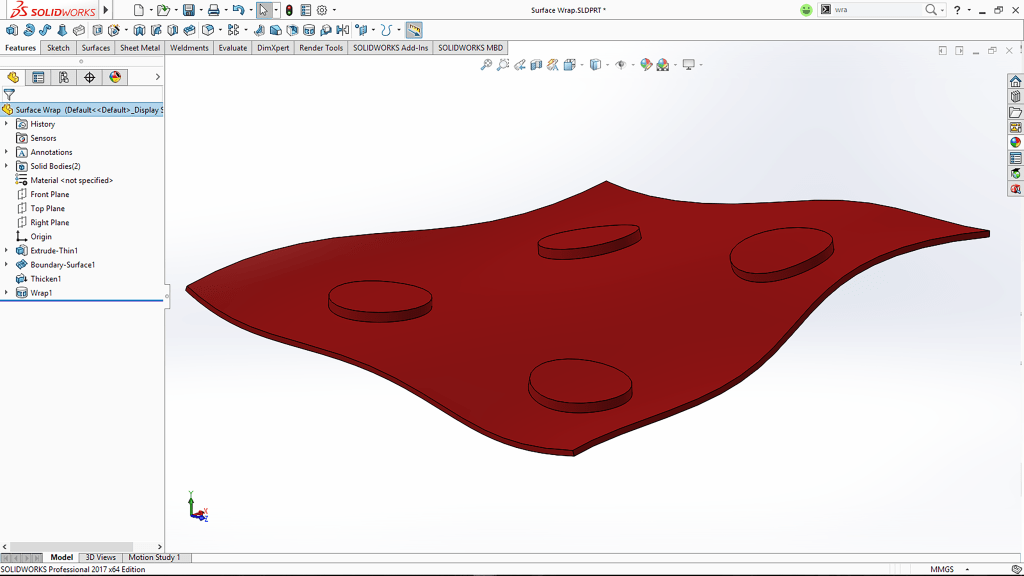Image resolution: width=1024 pixels, height=576 pixels.
Task: Click the Design Library icon in task pane
Action: [1015, 97]
